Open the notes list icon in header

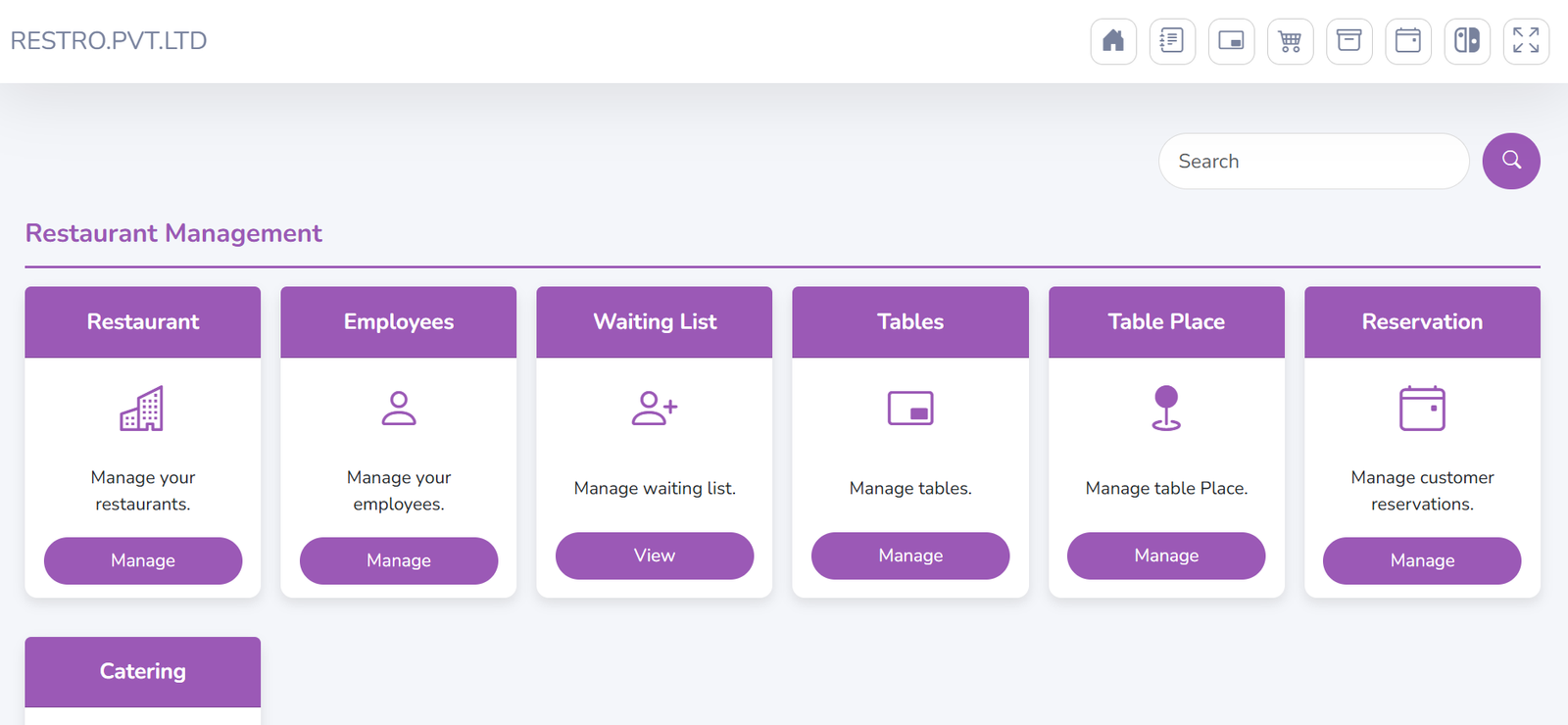tap(1172, 41)
